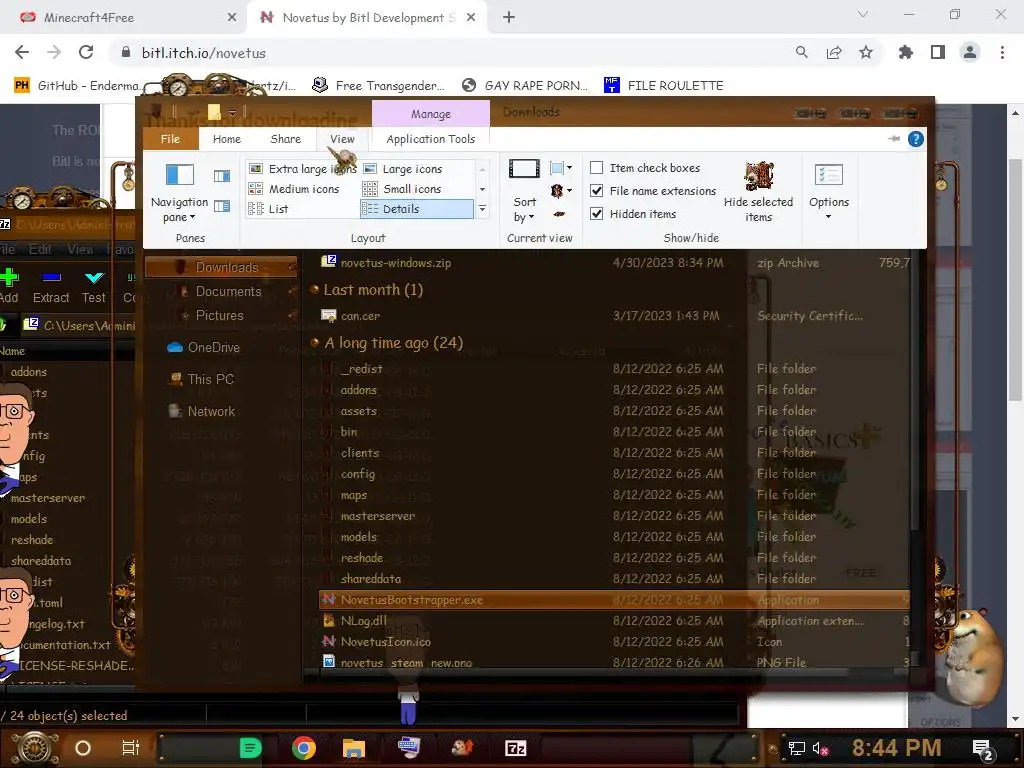
Task: Click the Chrome address bar URL
Action: [x=204, y=53]
